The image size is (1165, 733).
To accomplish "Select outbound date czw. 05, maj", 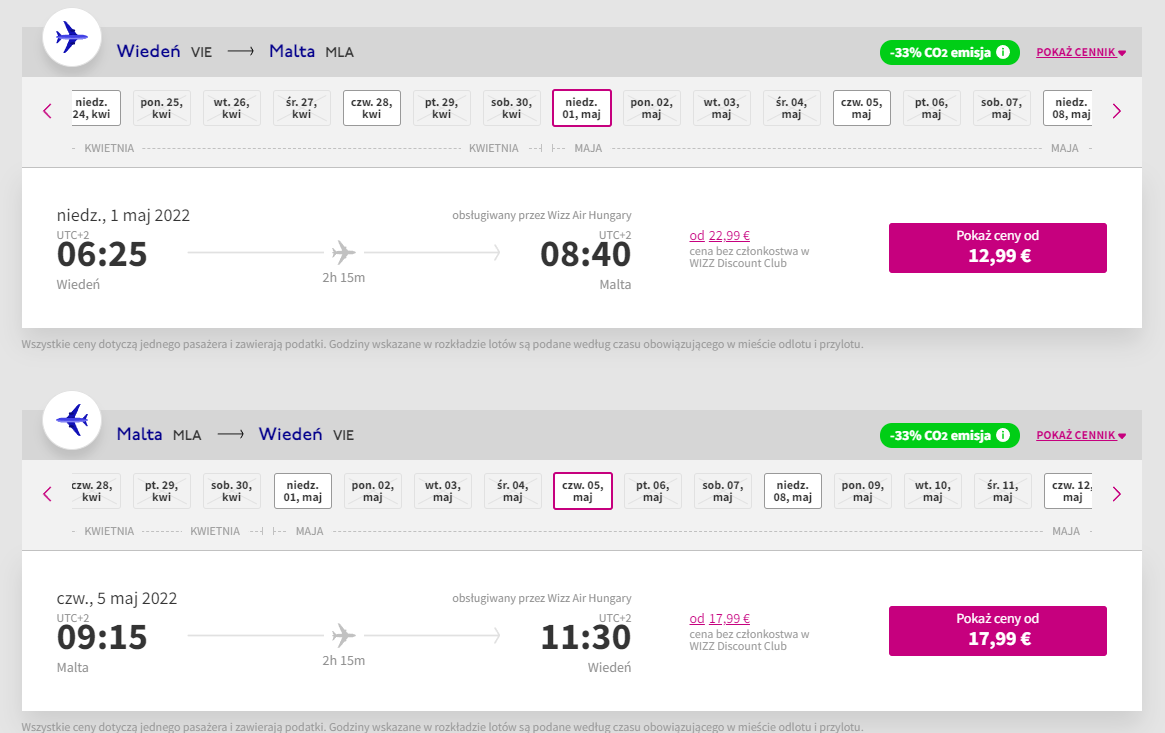I will click(x=862, y=108).
